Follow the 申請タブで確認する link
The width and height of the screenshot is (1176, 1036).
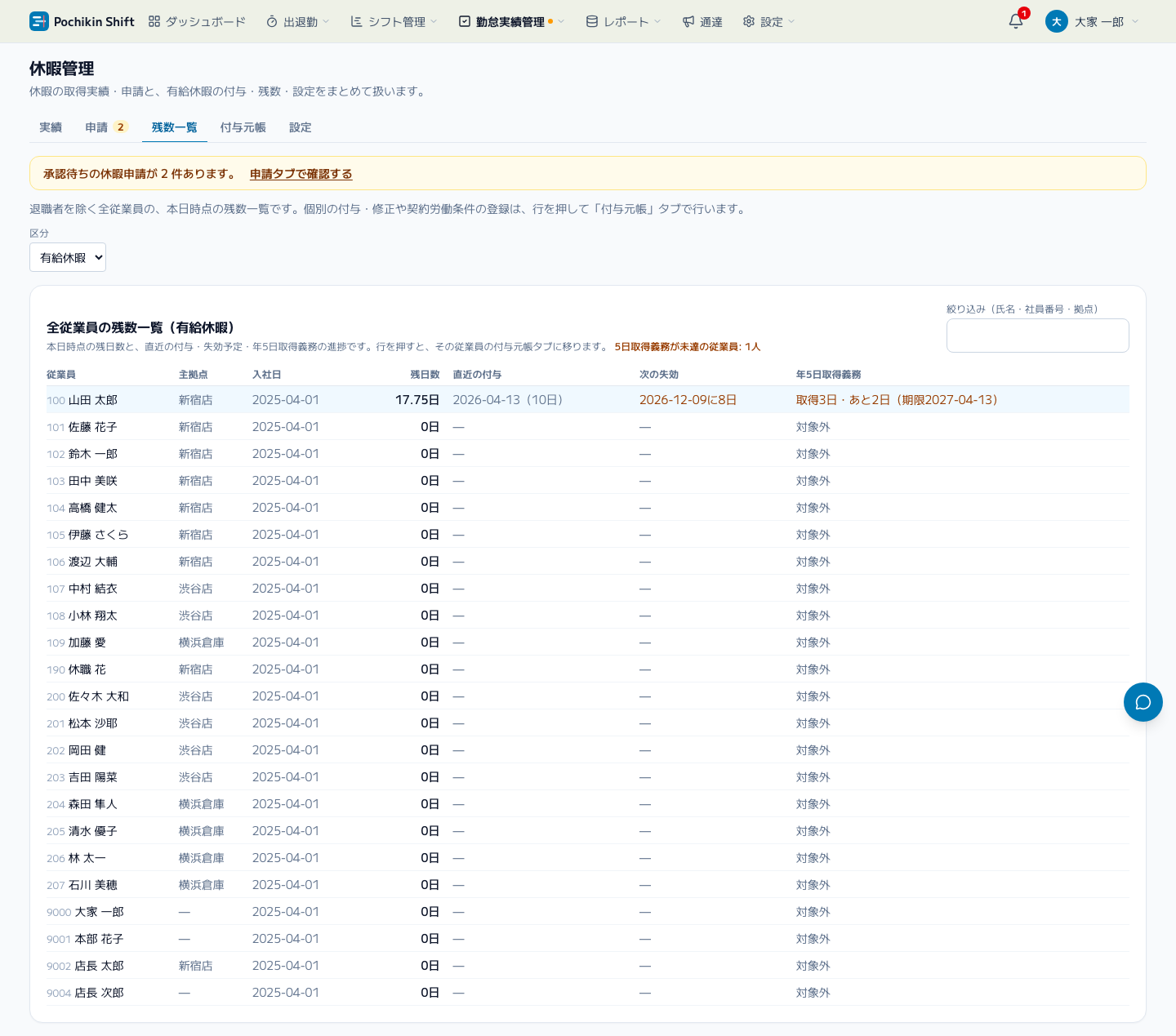pos(301,174)
